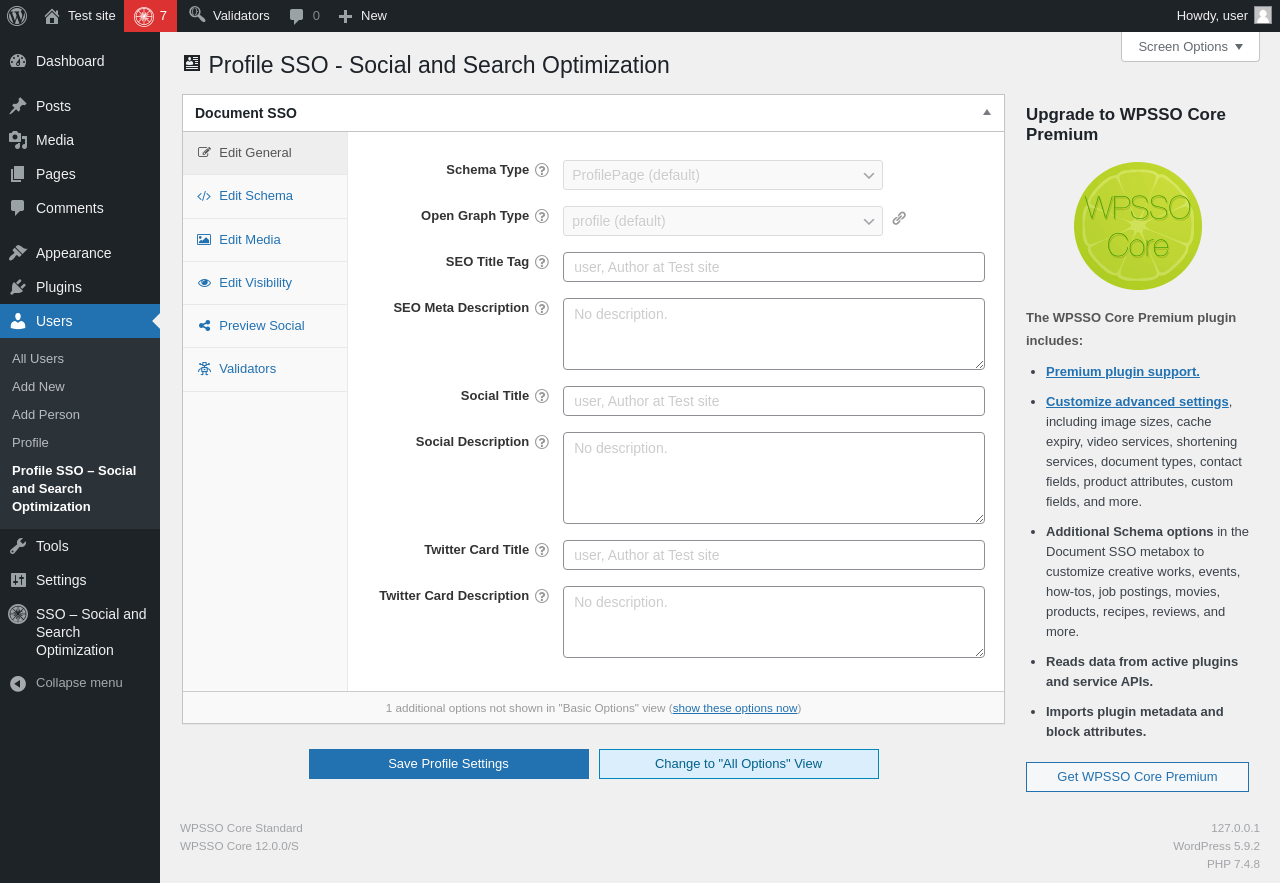Show help for SEO Meta Description
Screen dimensions: 1280x883
point(542,308)
